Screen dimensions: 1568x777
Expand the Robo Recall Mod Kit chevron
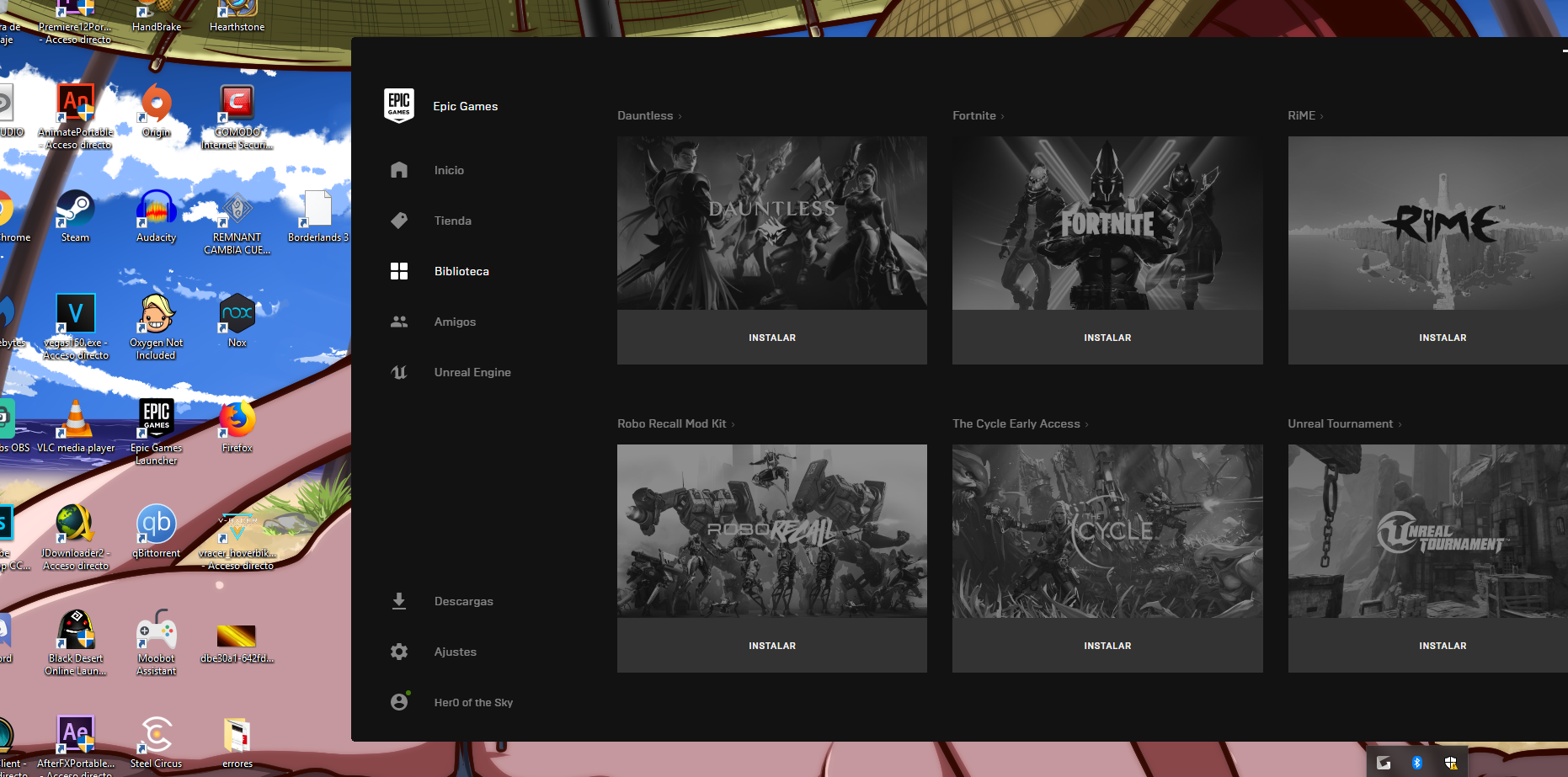(733, 424)
